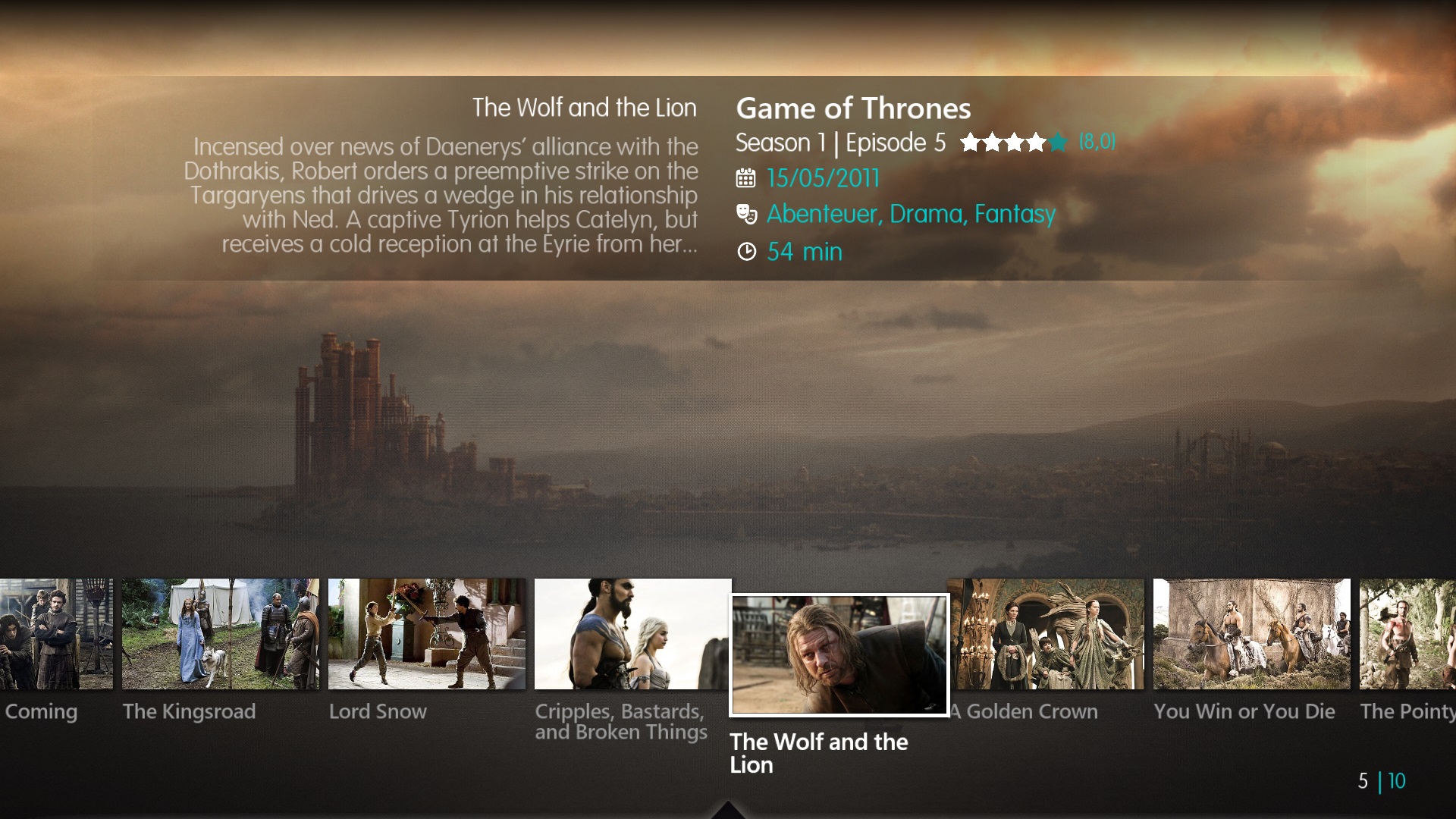1456x819 pixels.
Task: Select the Winter Is Coming thumbnail at left edge
Action: tap(56, 634)
